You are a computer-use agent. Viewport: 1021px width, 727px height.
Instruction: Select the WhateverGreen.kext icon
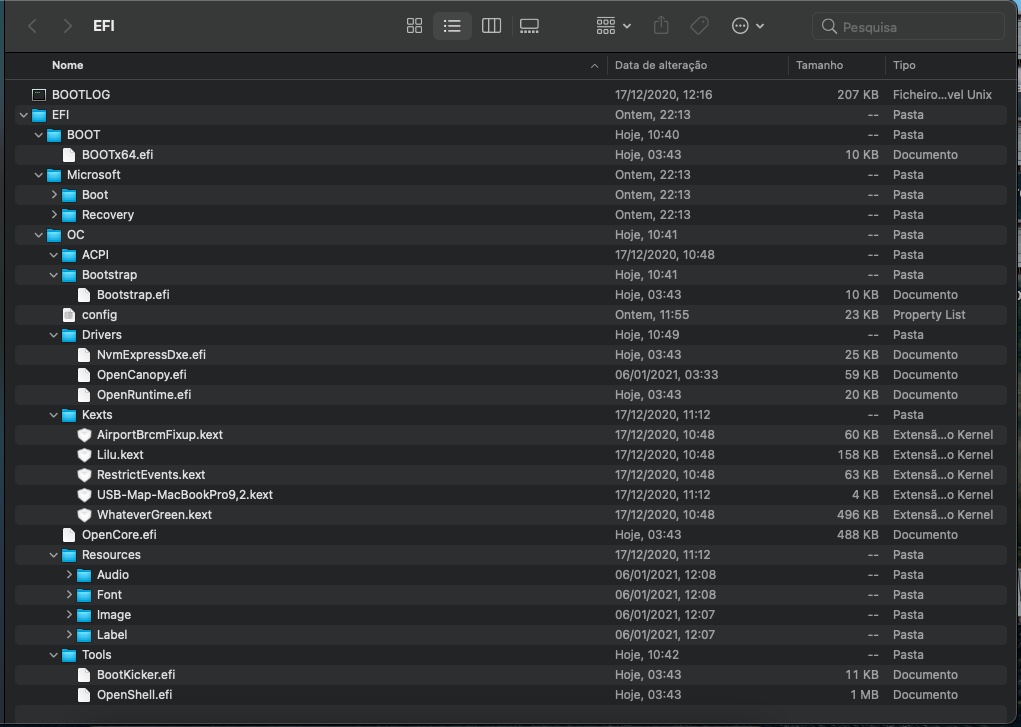click(84, 515)
